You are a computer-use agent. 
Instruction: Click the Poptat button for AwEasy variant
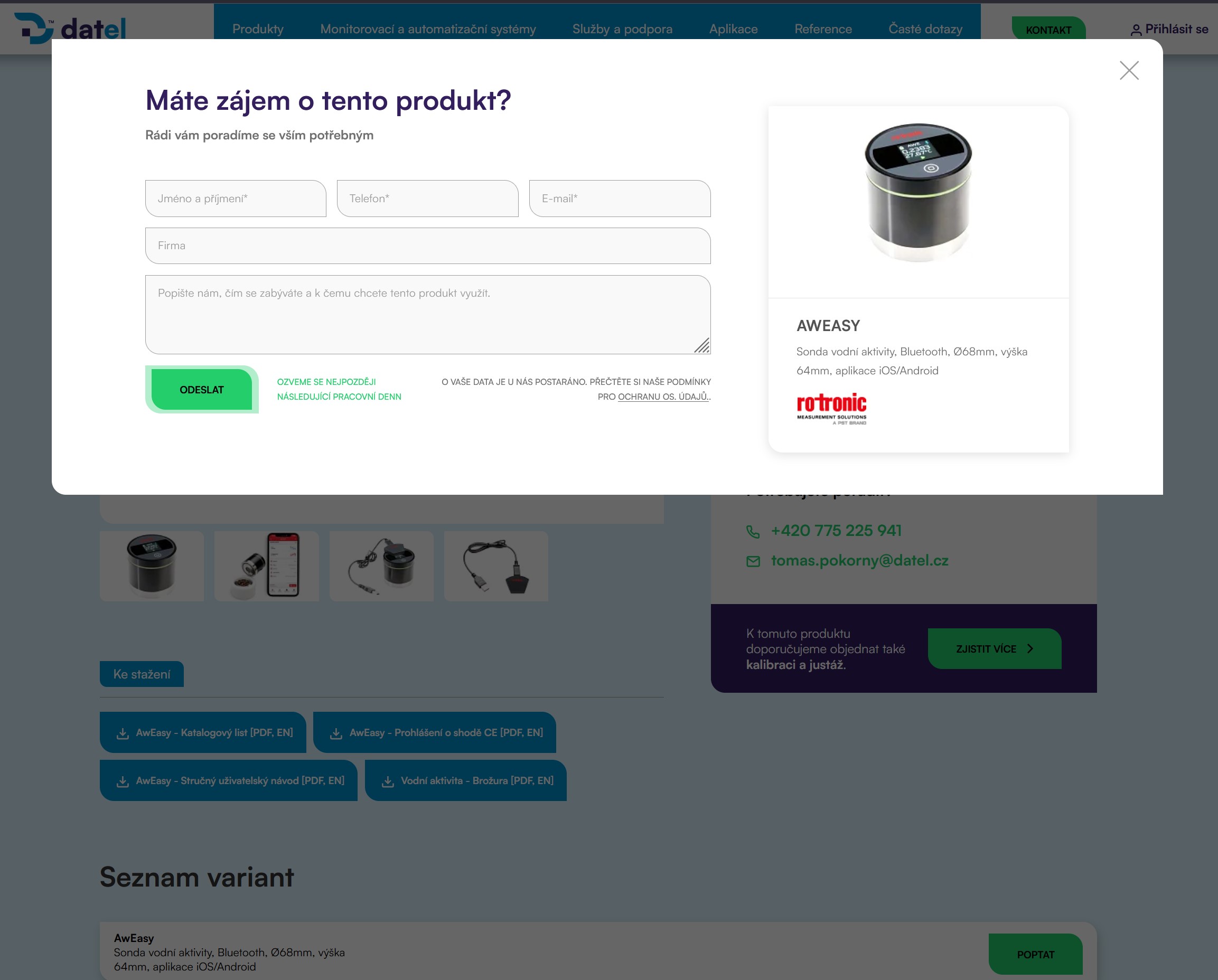click(1036, 955)
